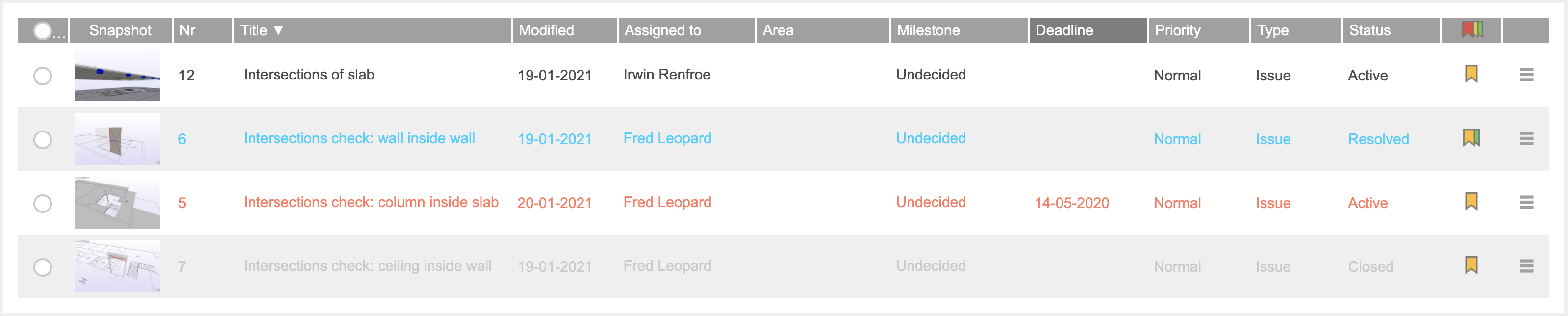
Task: Select the radio button for issue 12
Action: tap(43, 76)
